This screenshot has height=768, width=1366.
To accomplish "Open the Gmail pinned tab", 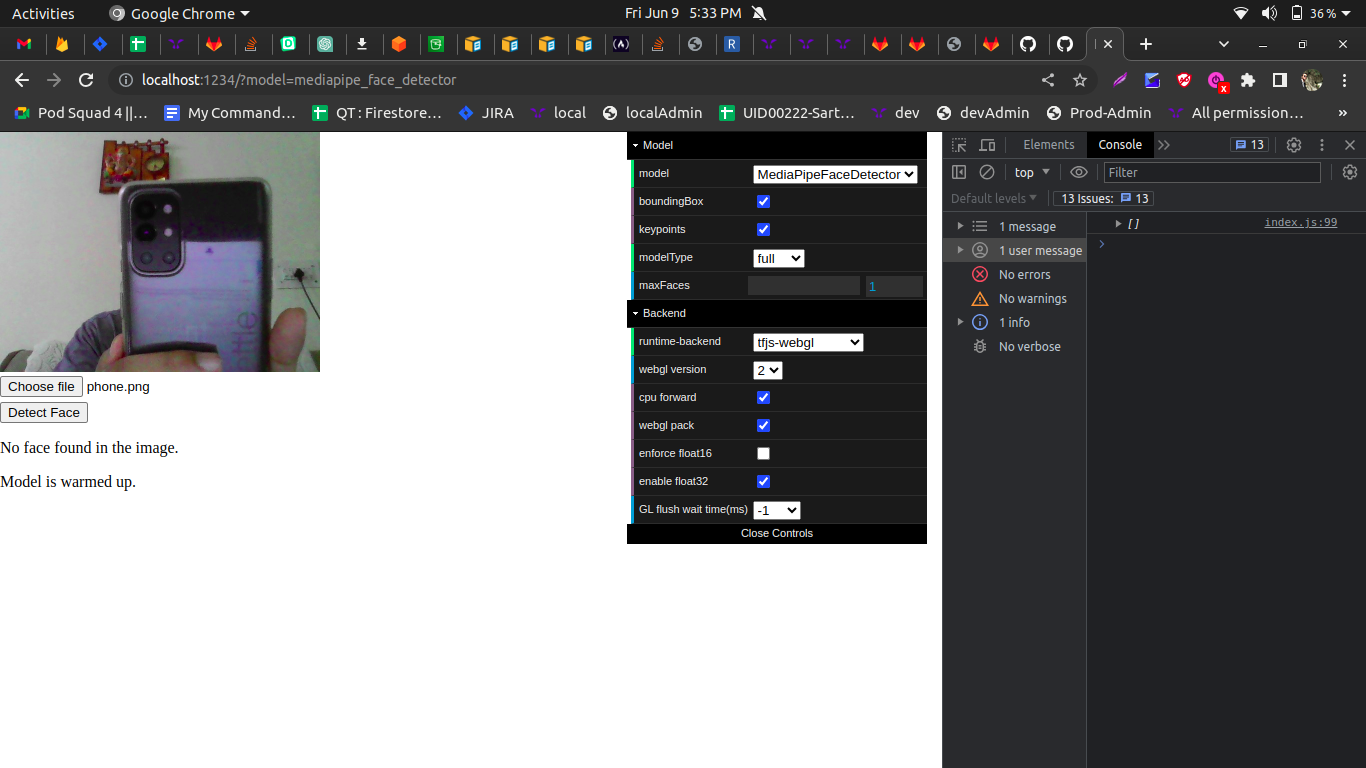I will pyautogui.click(x=25, y=44).
